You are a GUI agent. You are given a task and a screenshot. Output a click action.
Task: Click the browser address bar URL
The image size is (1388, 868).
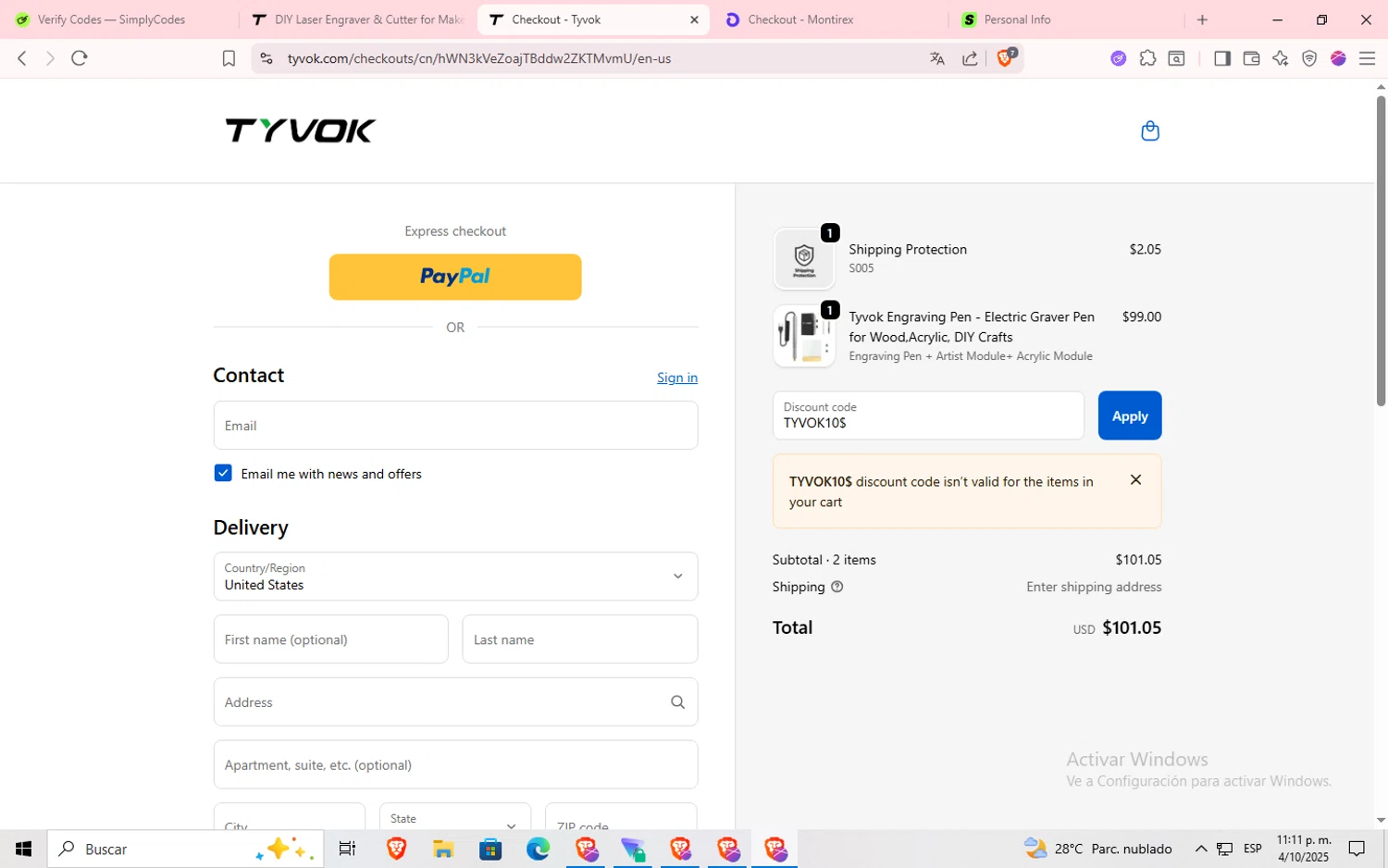tap(478, 58)
